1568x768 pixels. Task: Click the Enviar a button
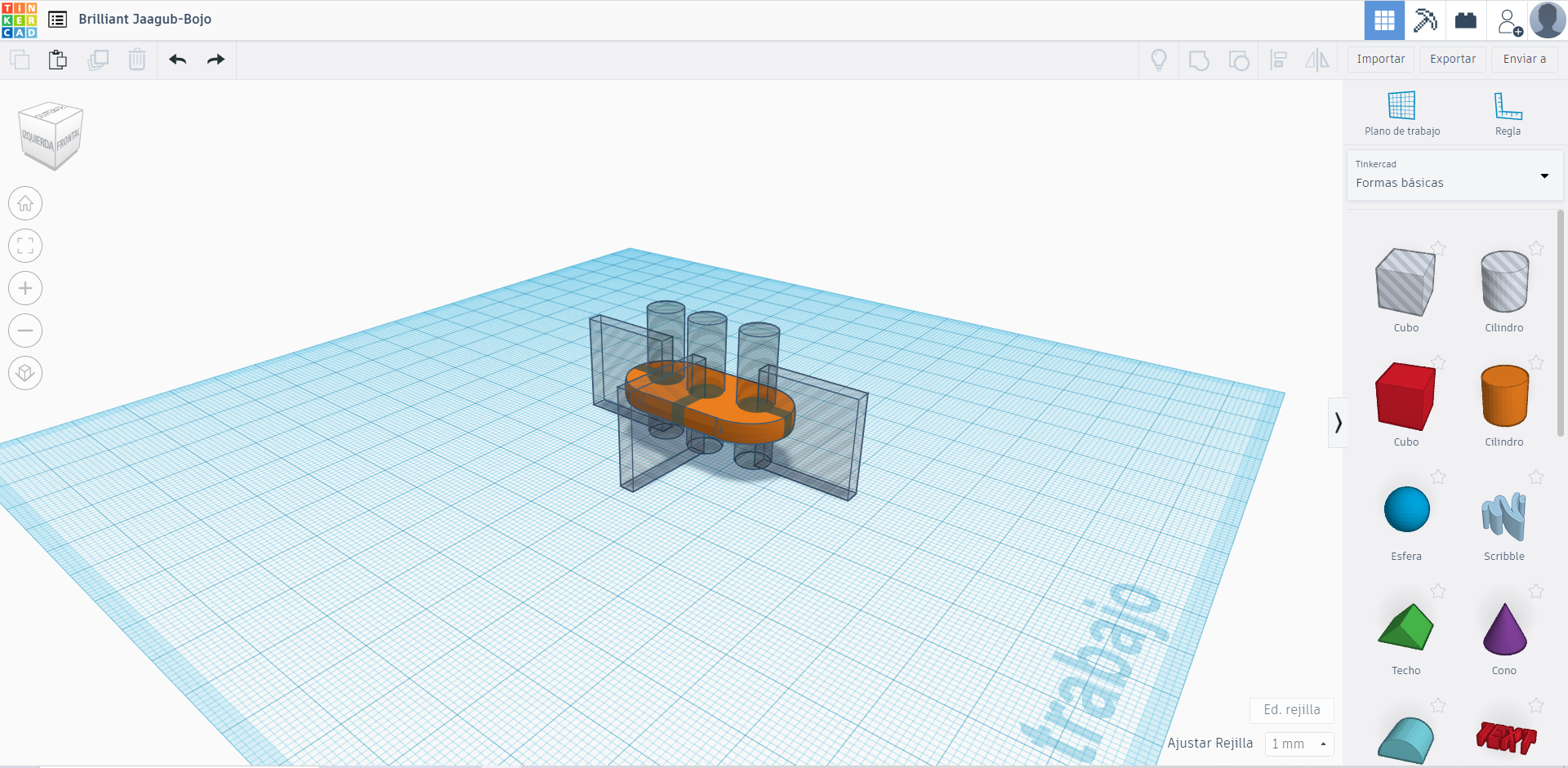tap(1525, 60)
